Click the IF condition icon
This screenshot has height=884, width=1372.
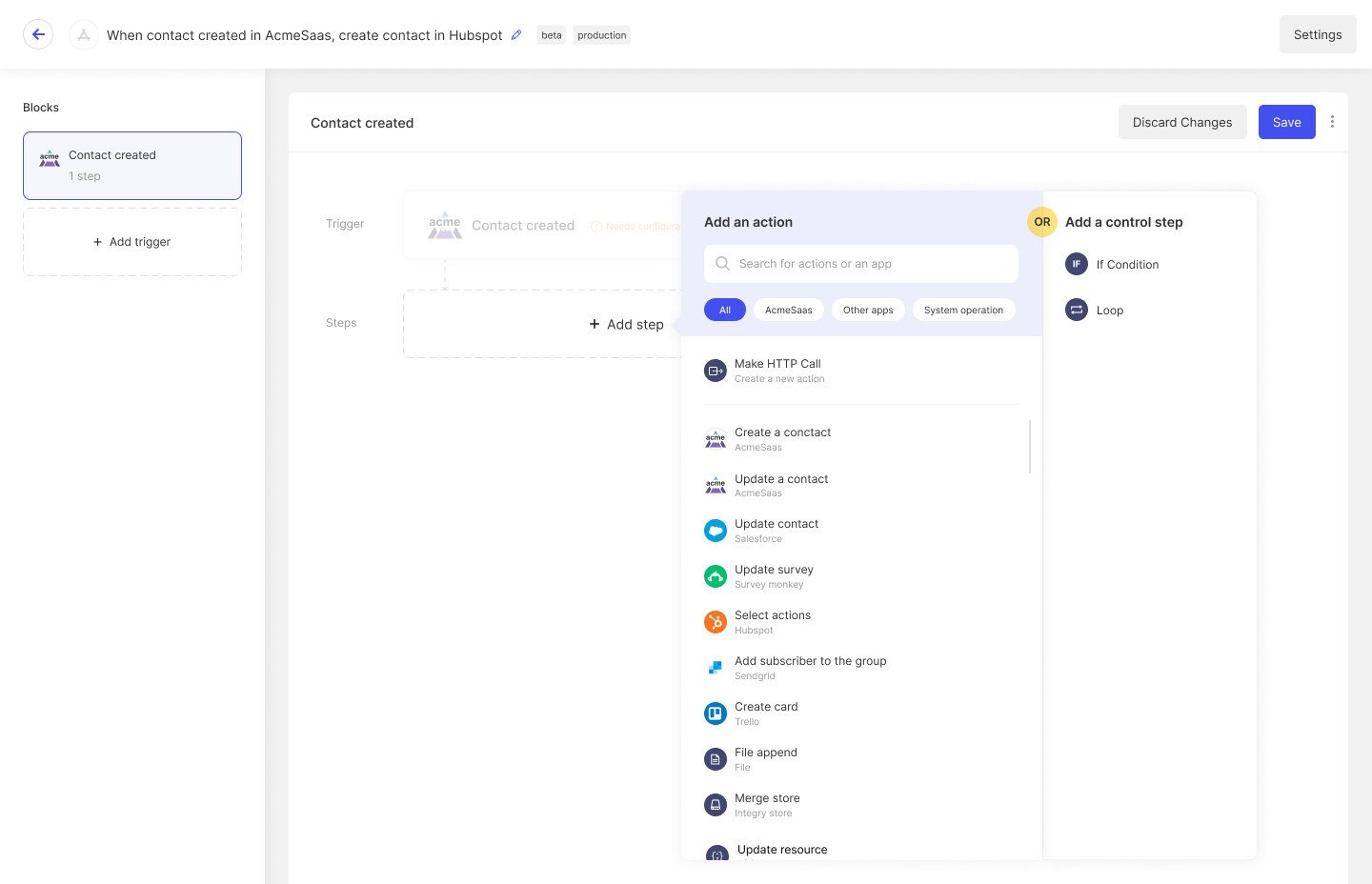tap(1077, 264)
